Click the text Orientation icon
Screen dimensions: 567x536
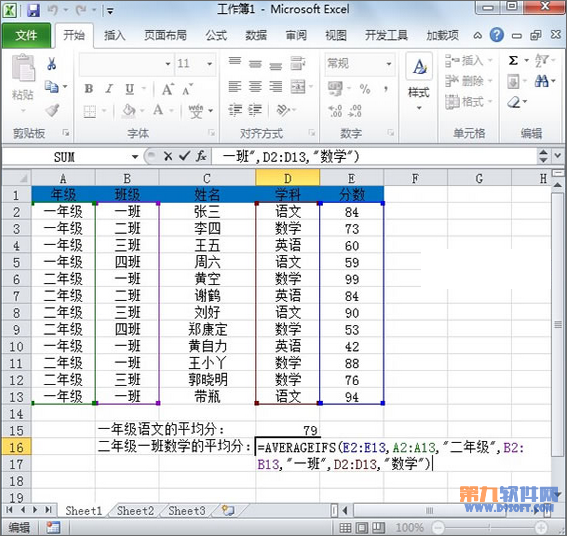tap(282, 110)
